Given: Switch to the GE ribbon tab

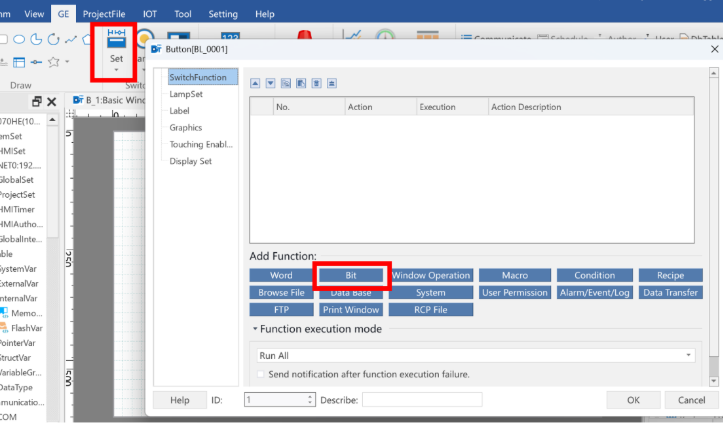Looking at the screenshot, I should (64, 14).
